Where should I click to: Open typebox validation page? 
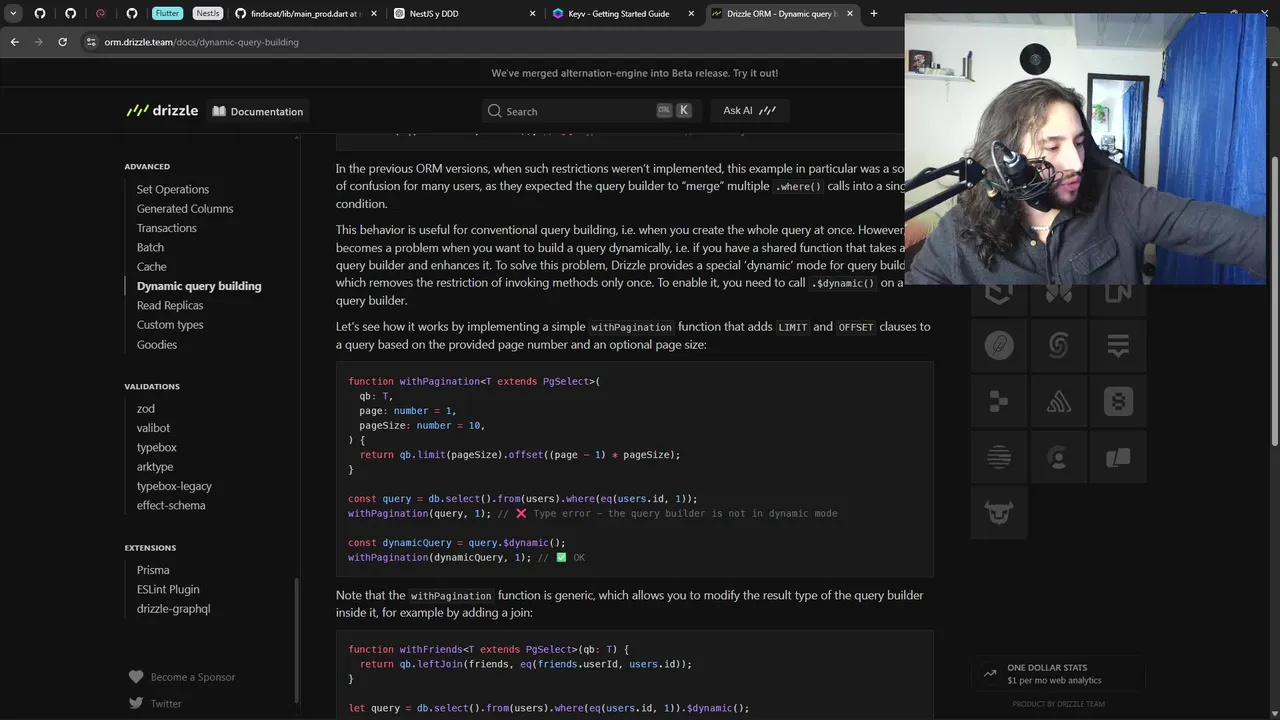(157, 447)
